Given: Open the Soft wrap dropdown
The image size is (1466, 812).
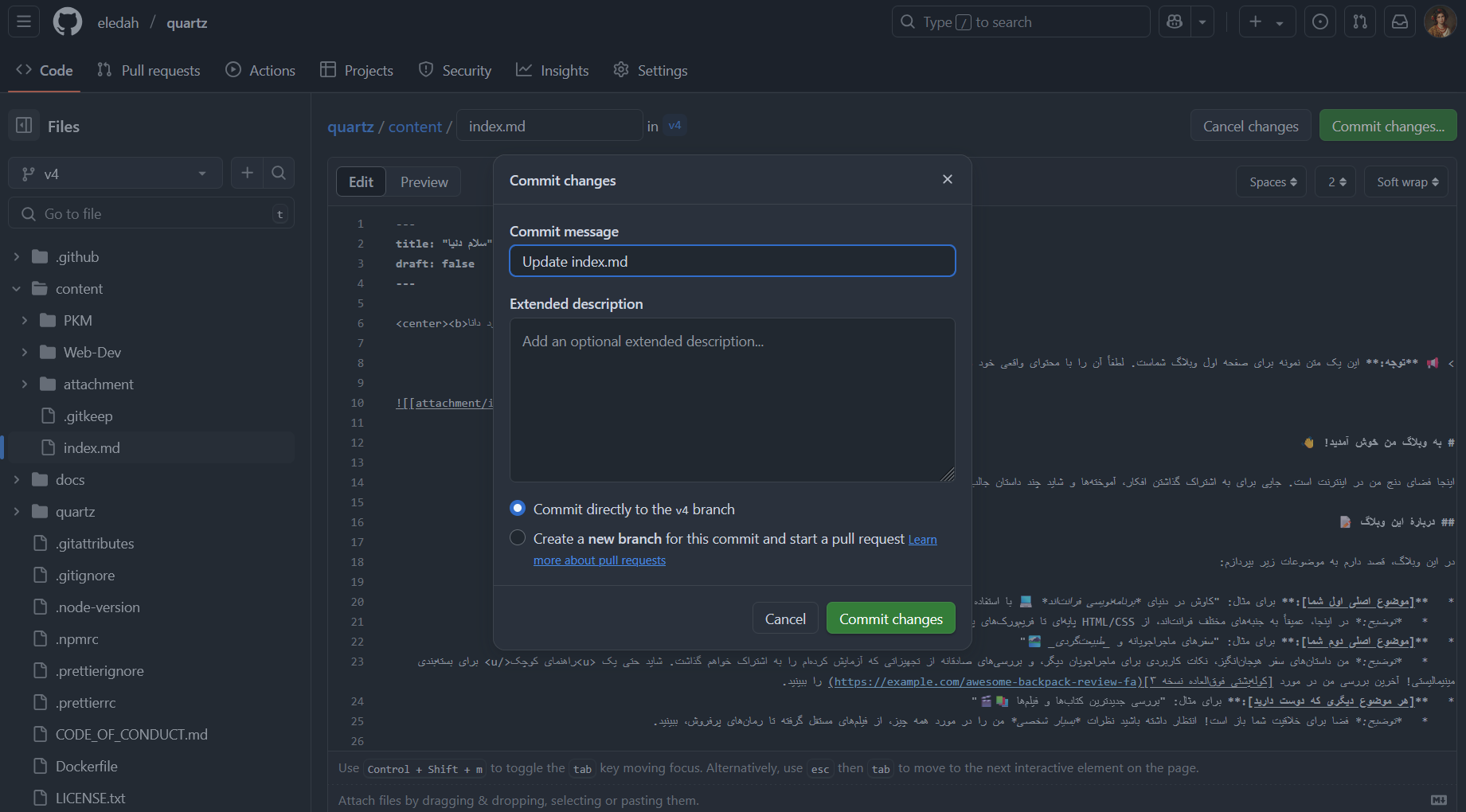Looking at the screenshot, I should coord(1407,182).
